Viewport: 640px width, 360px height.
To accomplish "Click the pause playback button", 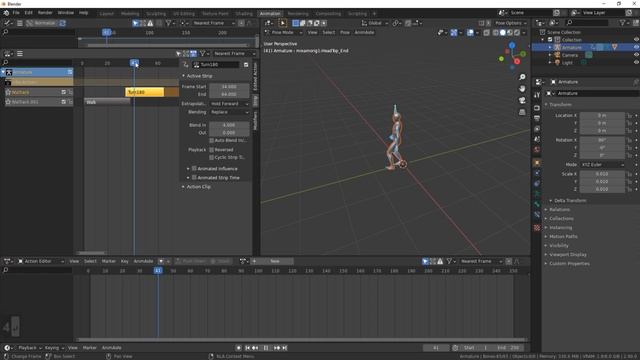I will (266, 348).
